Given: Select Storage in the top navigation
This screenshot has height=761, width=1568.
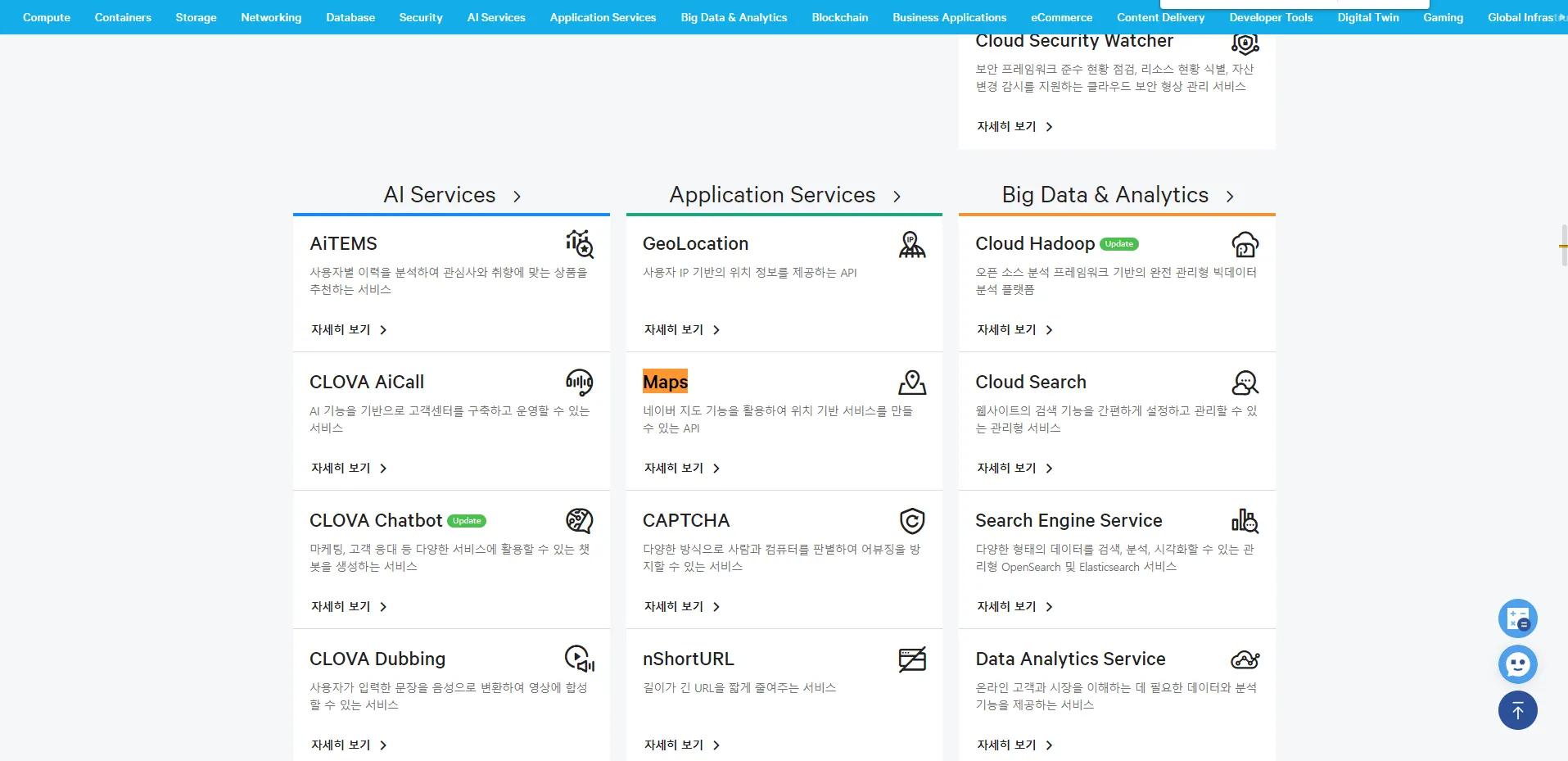Looking at the screenshot, I should 196,17.
